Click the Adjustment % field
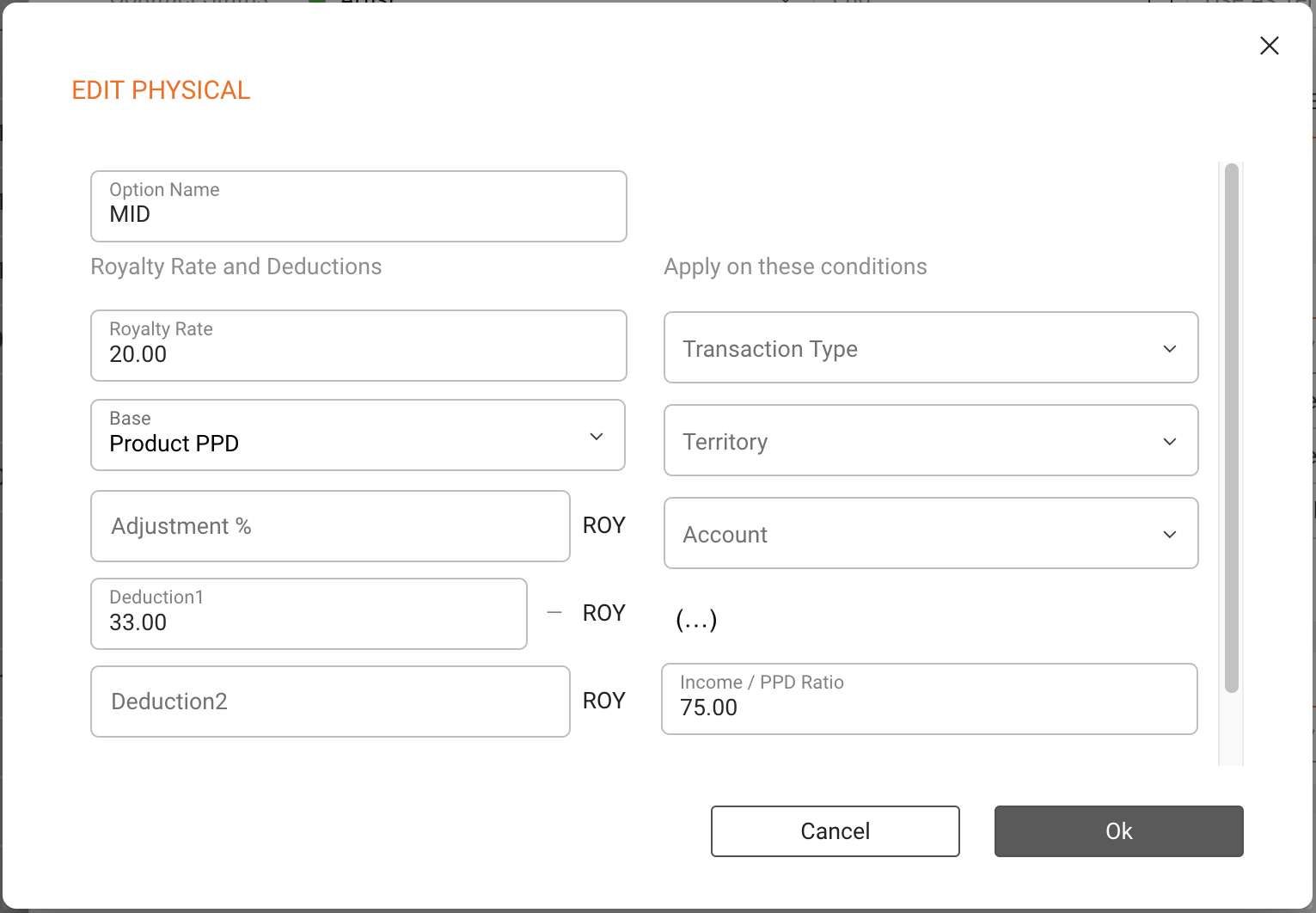 [x=330, y=526]
